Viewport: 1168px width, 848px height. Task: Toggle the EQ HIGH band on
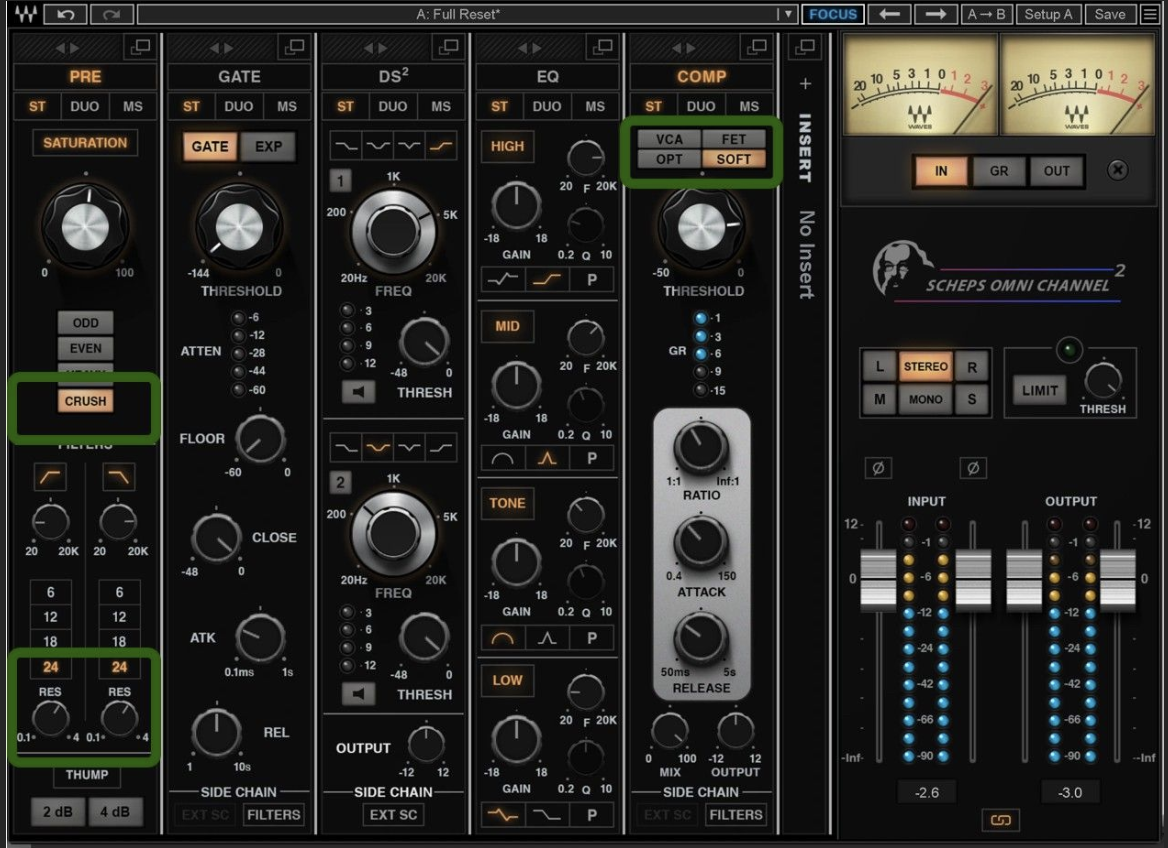(x=507, y=146)
